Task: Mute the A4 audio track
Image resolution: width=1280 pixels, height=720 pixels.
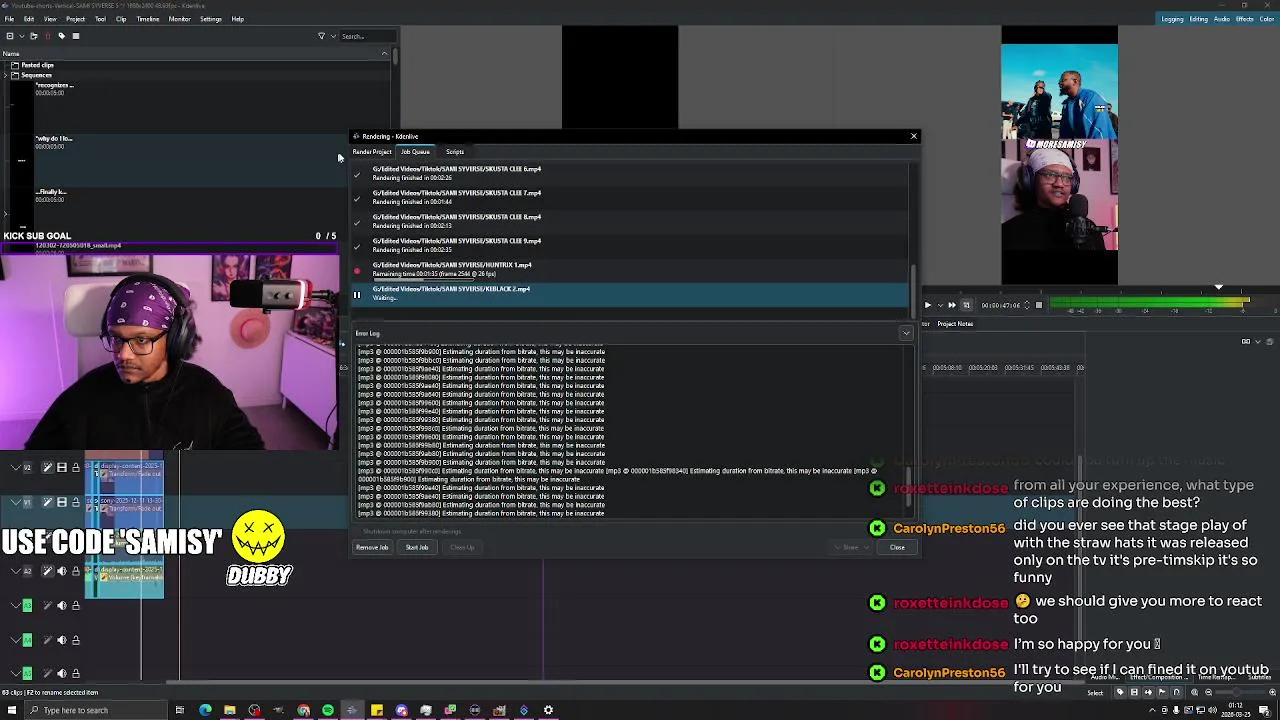Action: [61, 640]
